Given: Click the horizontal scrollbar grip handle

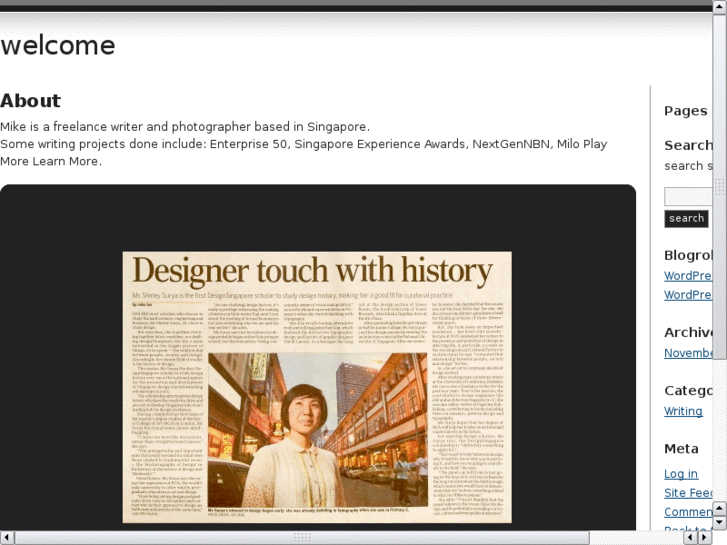Looking at the screenshot, I should (301, 537).
